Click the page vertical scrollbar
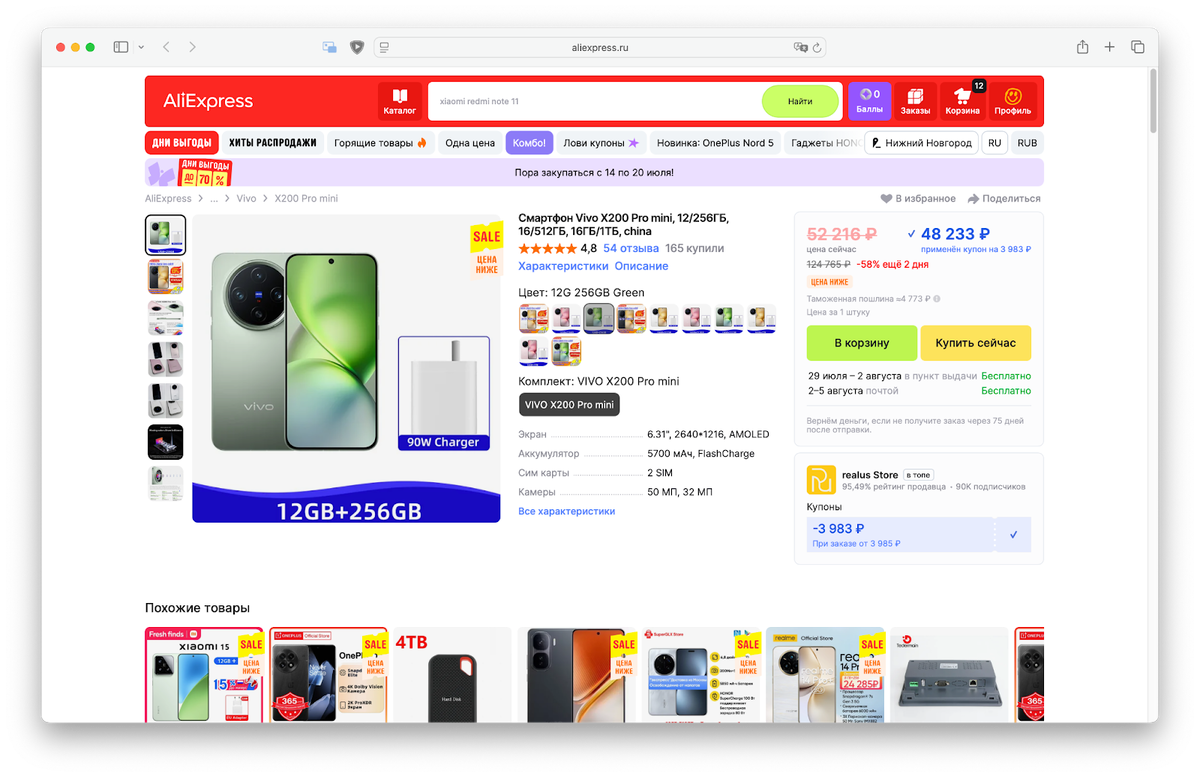Image resolution: width=1200 pixels, height=777 pixels. pyautogui.click(x=1153, y=100)
